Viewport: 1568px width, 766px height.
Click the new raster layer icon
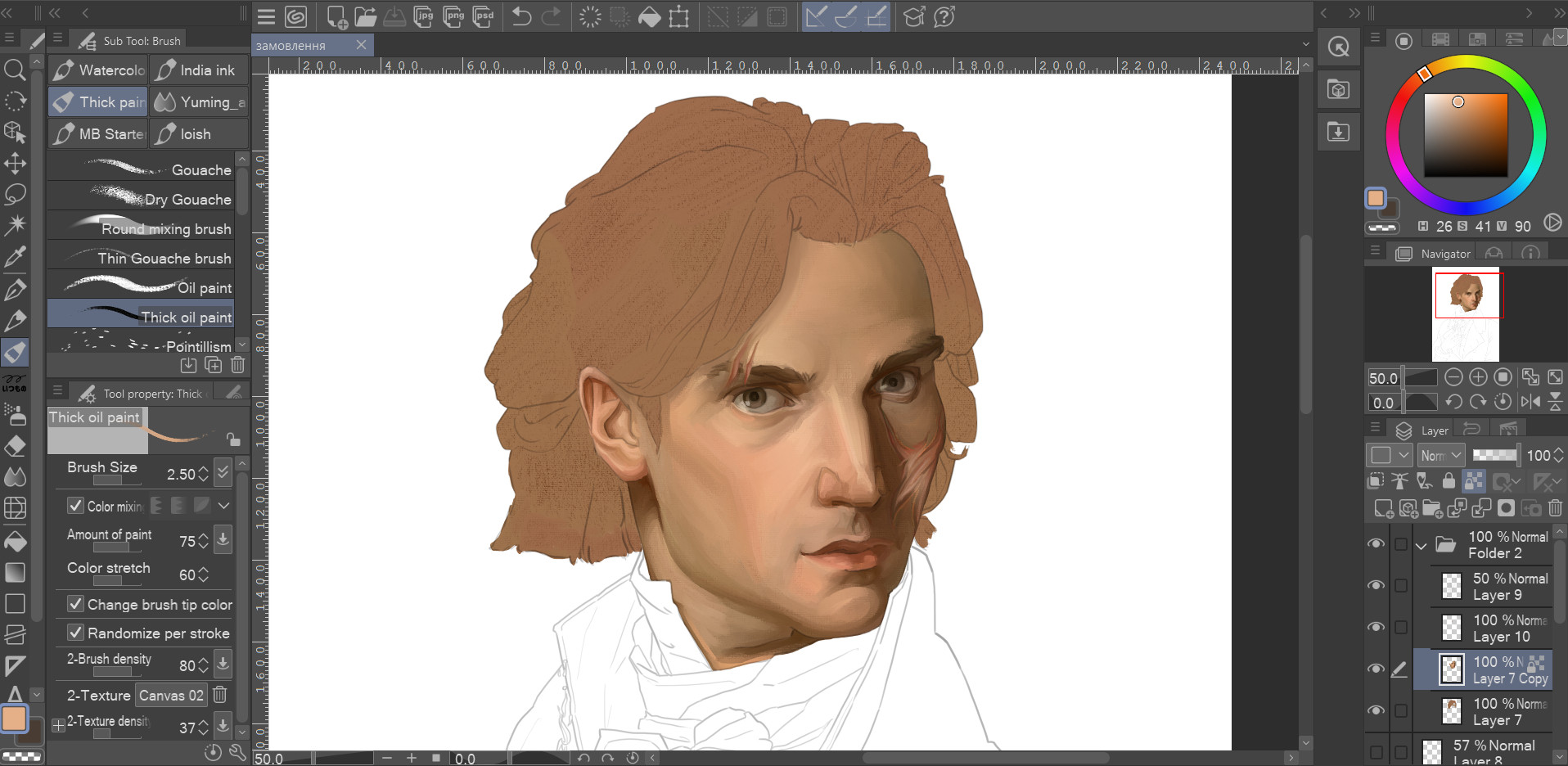(x=1383, y=509)
